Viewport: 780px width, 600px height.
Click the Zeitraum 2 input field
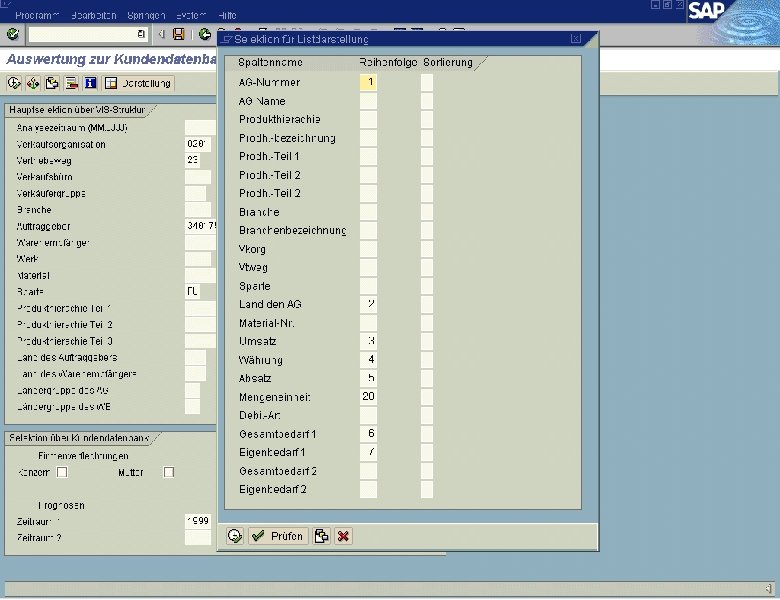click(197, 537)
